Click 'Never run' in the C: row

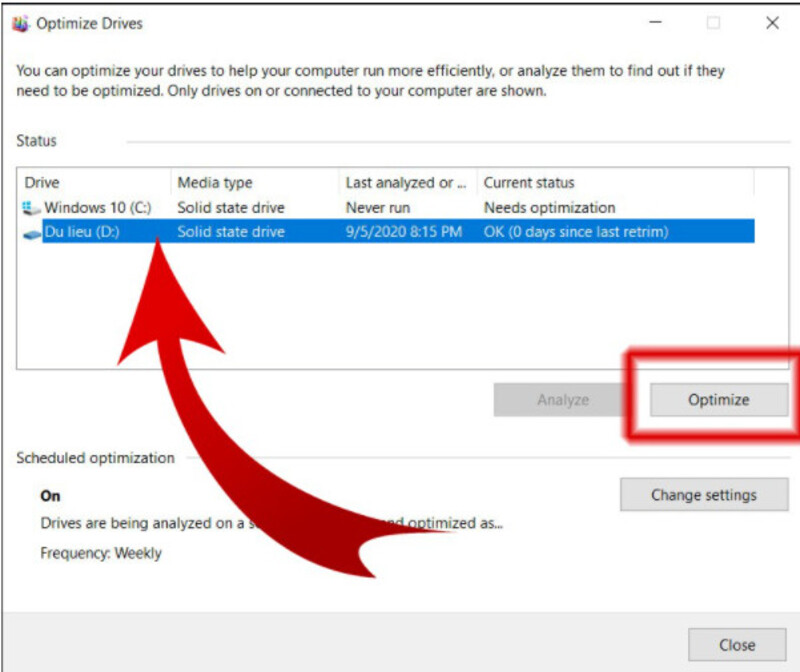[x=378, y=208]
